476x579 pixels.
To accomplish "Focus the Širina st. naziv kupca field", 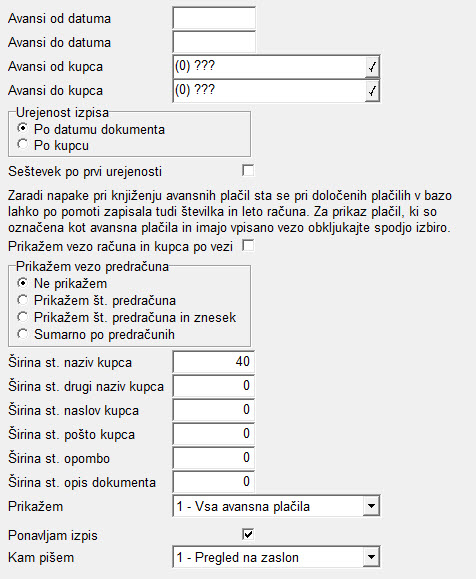I will pyautogui.click(x=213, y=362).
